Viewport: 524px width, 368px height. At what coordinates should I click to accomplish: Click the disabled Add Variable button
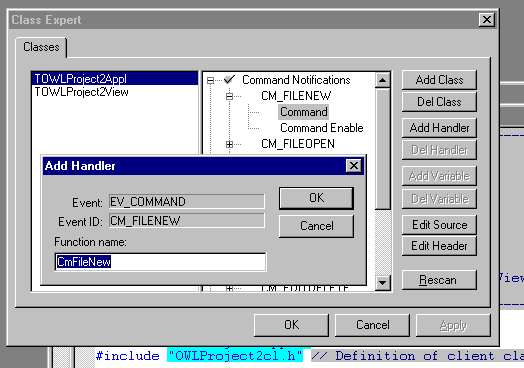pos(439,176)
